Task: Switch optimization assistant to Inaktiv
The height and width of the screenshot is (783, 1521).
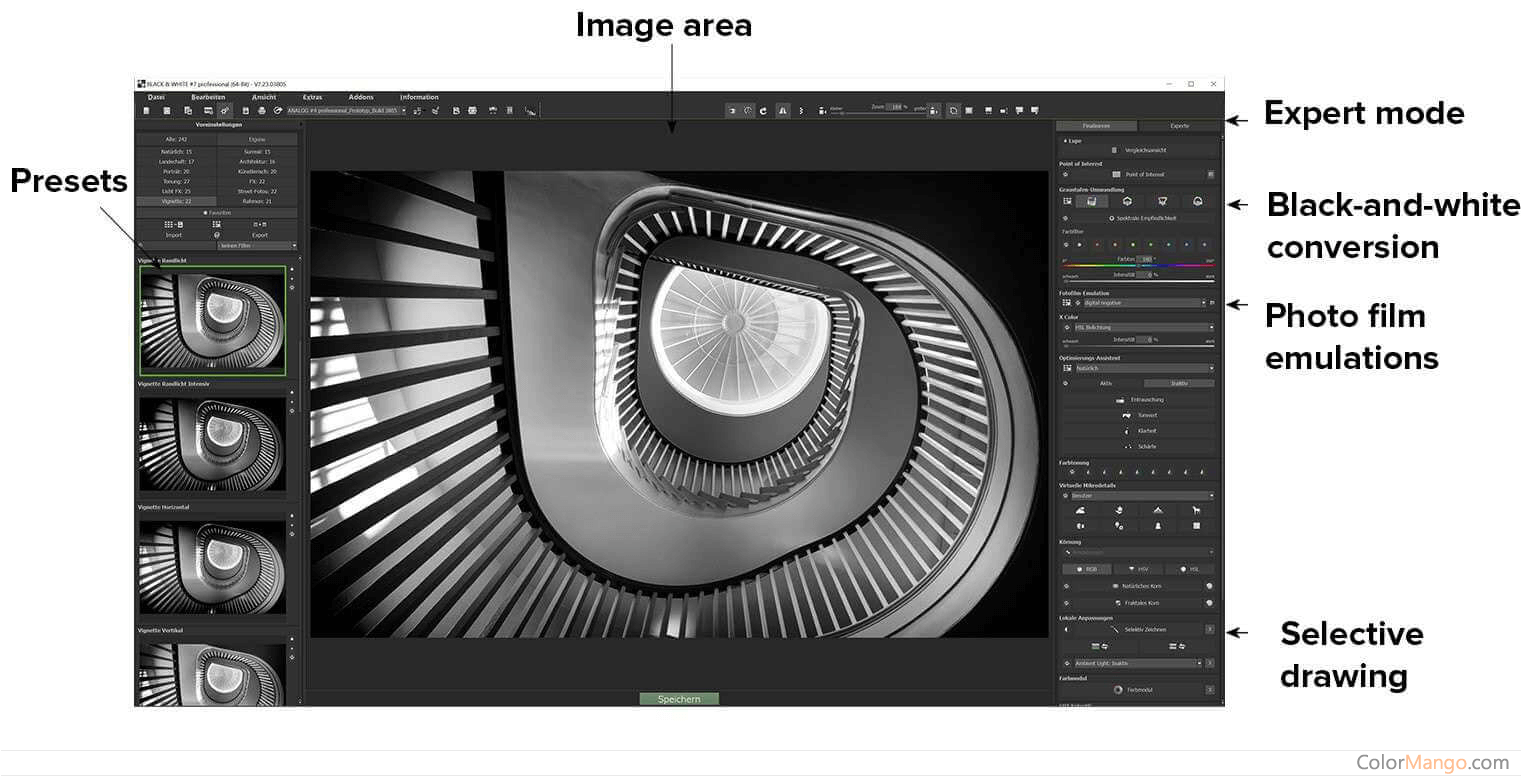Action: click(1179, 383)
